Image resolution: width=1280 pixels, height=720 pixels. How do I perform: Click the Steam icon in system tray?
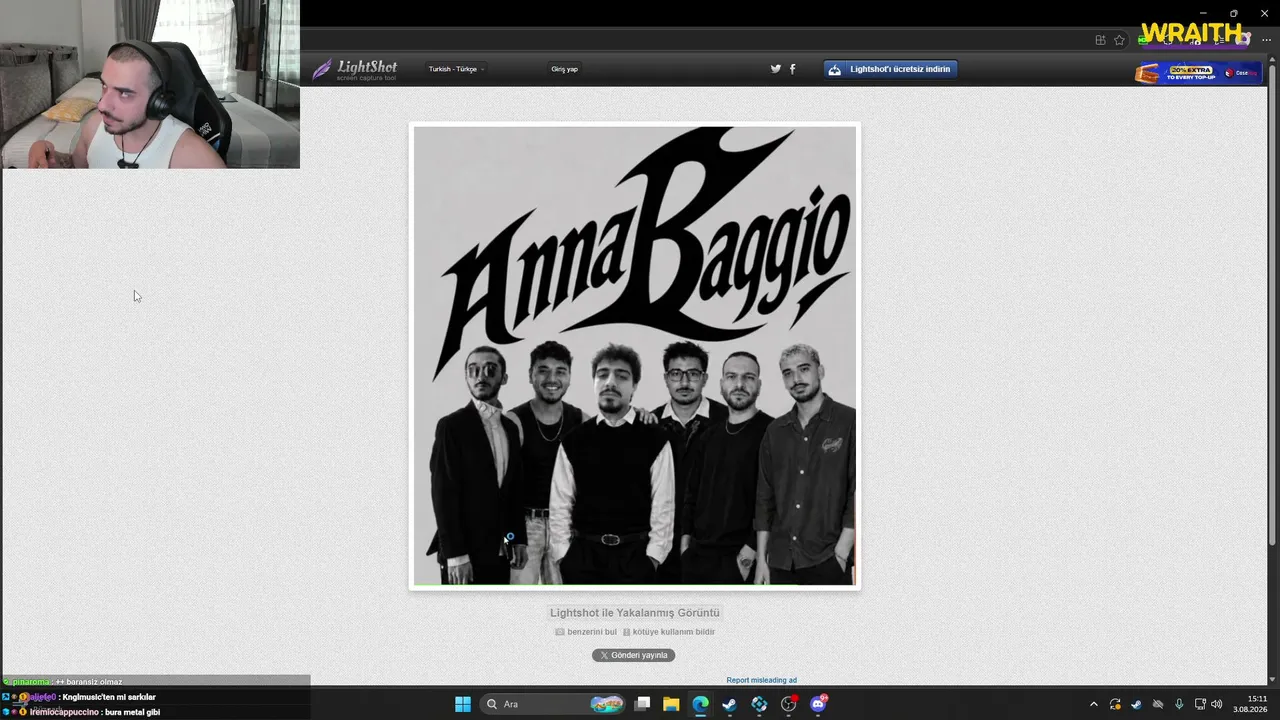(1136, 704)
